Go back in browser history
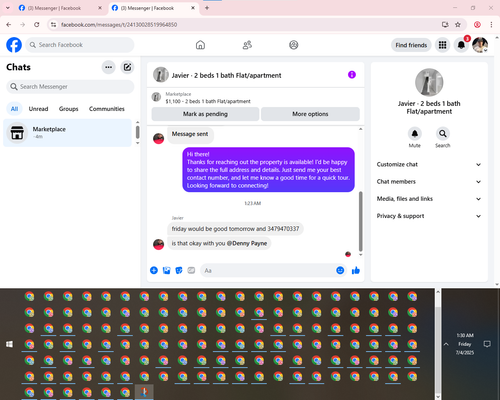This screenshot has width=500, height=400. (x=9, y=25)
